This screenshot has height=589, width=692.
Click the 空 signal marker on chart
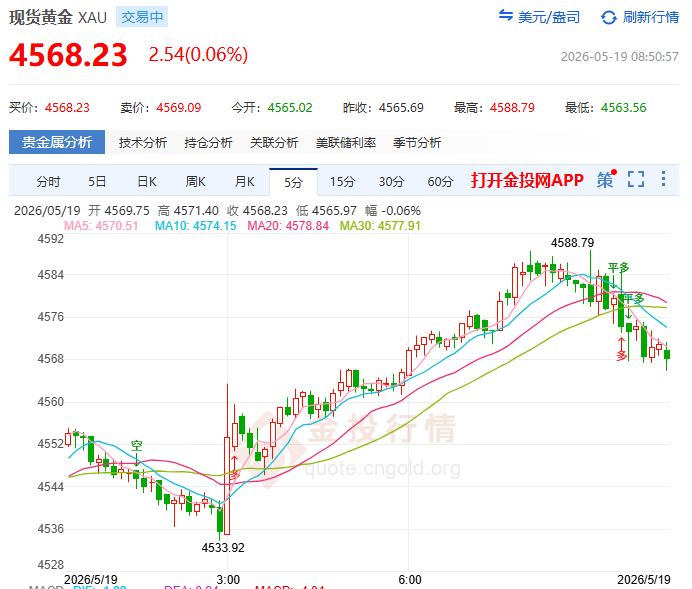[x=137, y=446]
